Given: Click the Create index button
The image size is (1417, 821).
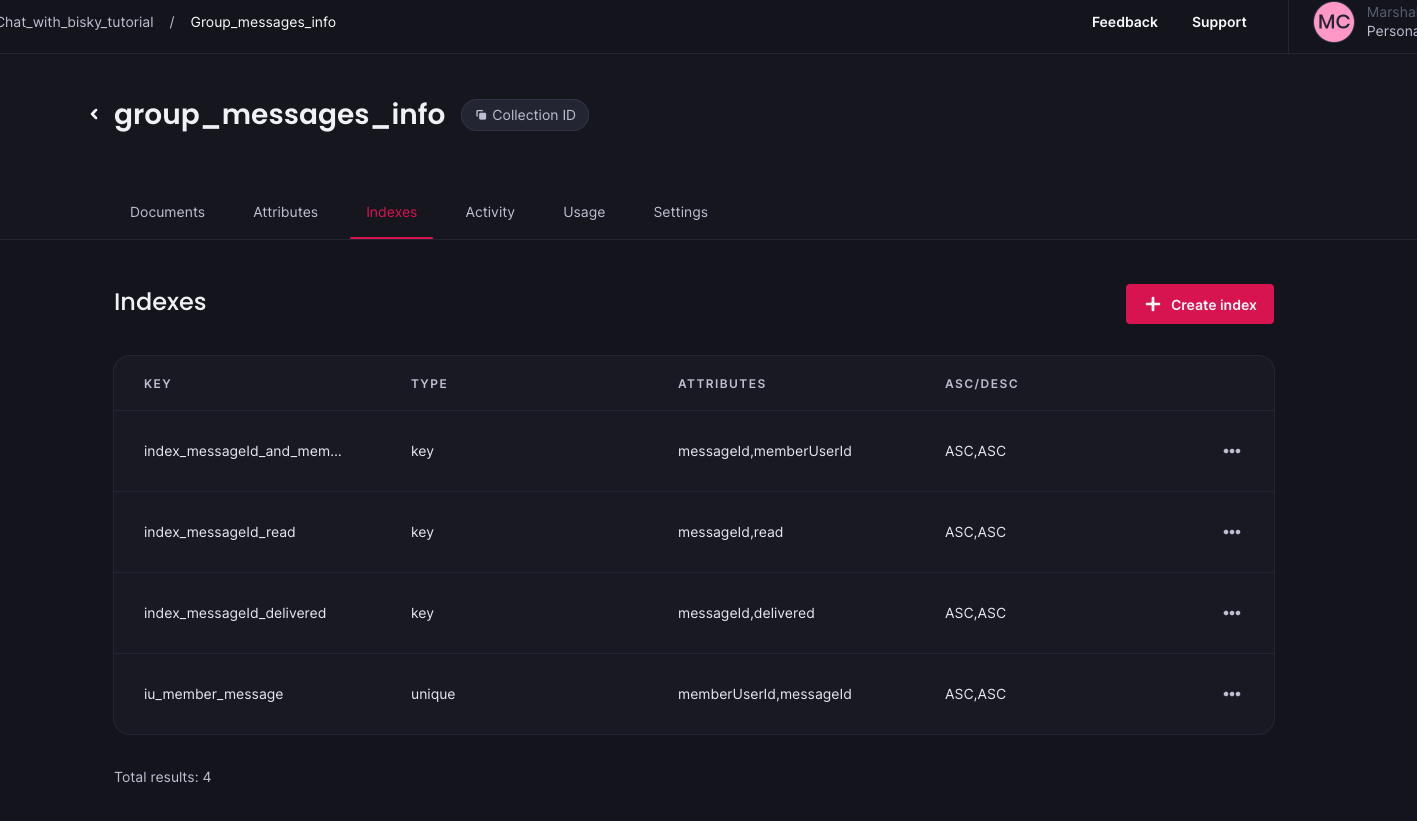Looking at the screenshot, I should 1199,304.
